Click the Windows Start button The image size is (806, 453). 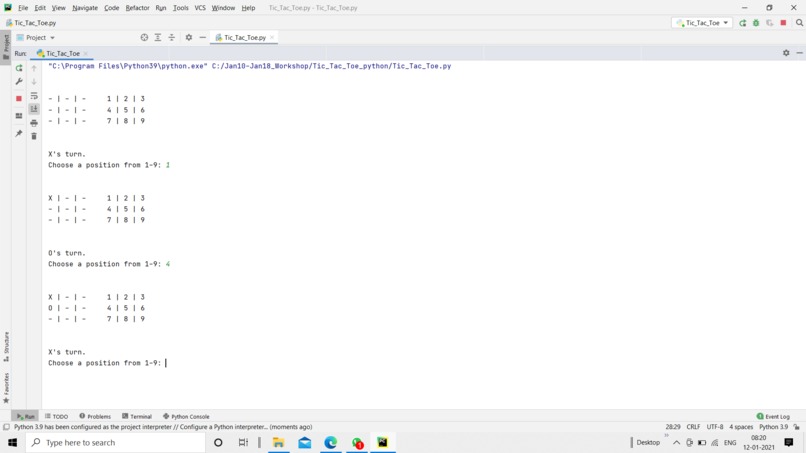[x=12, y=442]
